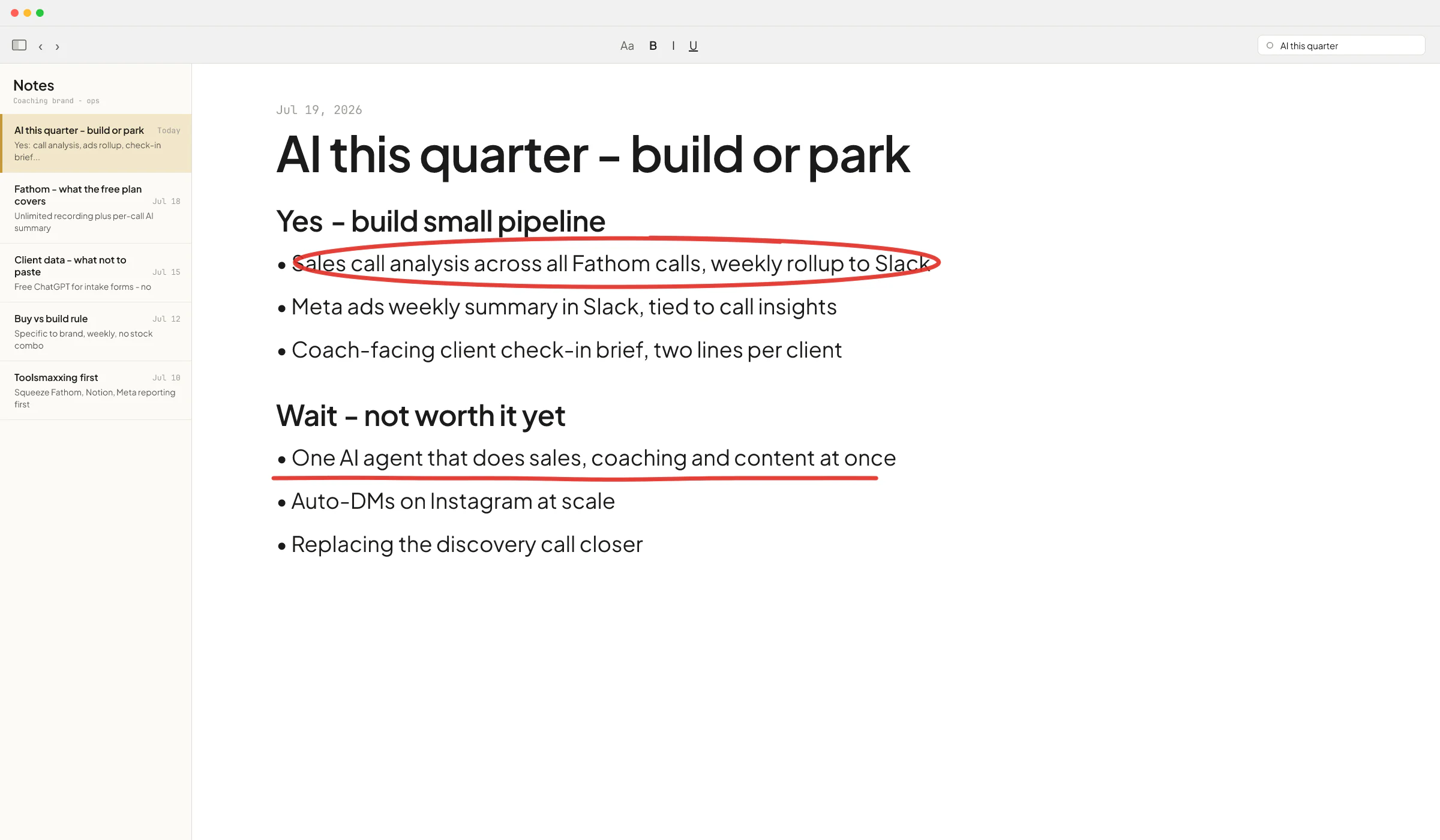Image resolution: width=1440 pixels, height=840 pixels.
Task: Click the 'Jul 18' date on the Fathom note
Action: click(166, 201)
